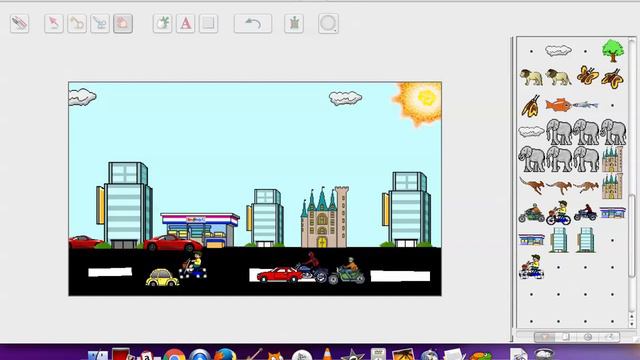Select the gas station beside the buildings in library

tap(531, 240)
